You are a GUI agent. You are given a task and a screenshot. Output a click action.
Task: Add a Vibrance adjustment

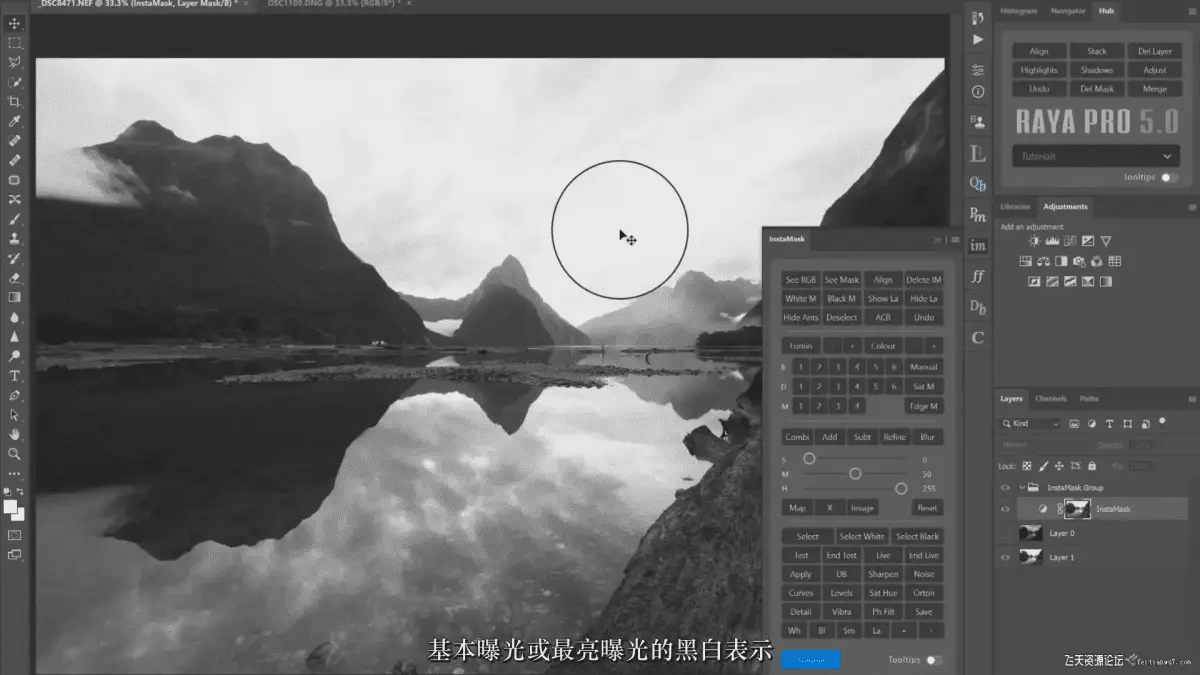(1106, 241)
